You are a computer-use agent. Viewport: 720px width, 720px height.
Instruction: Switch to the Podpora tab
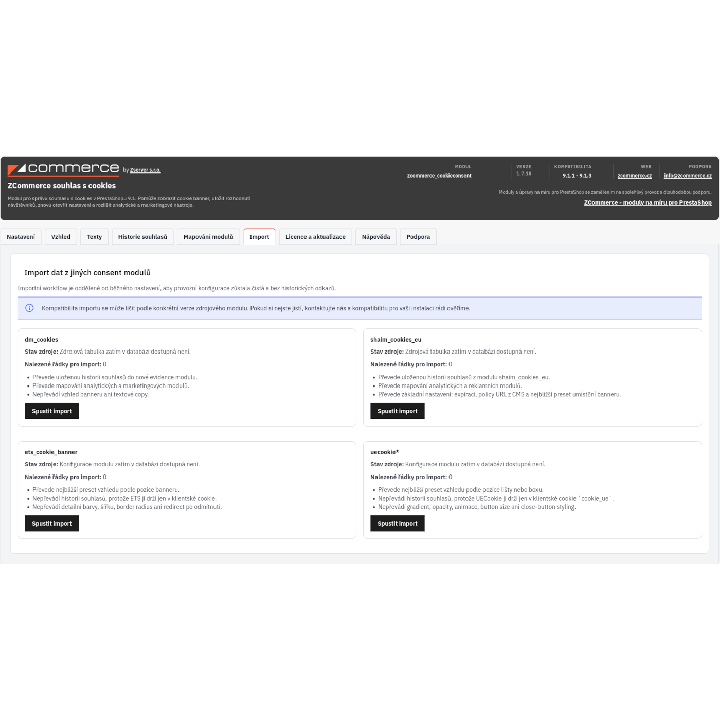[x=418, y=237]
